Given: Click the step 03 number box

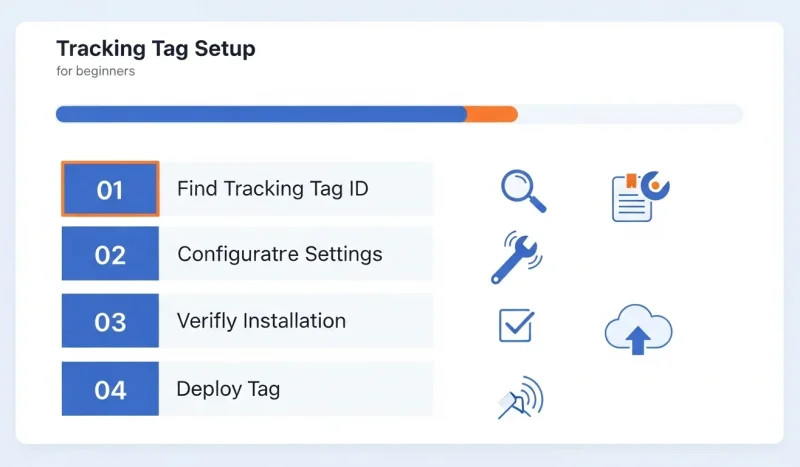Looking at the screenshot, I should (x=110, y=321).
